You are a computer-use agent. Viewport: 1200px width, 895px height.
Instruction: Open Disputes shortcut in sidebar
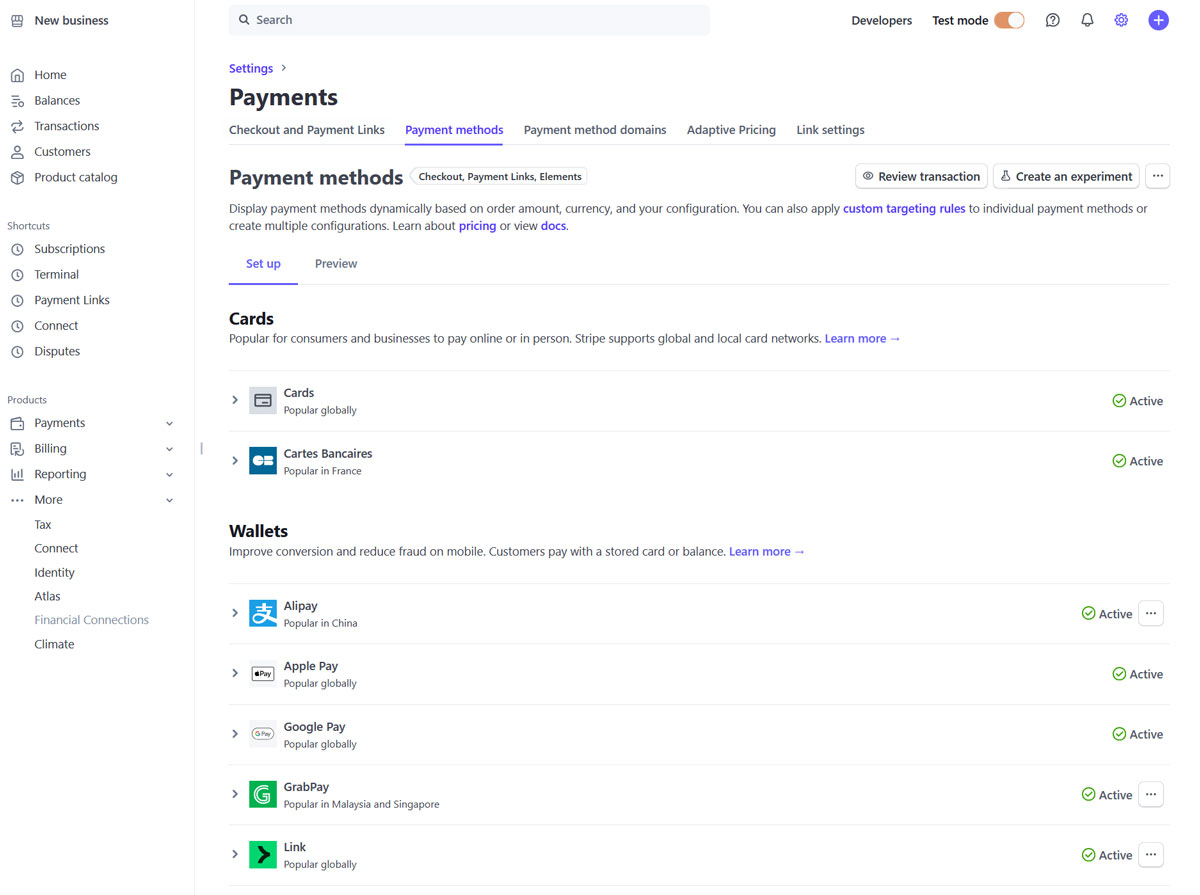[57, 351]
